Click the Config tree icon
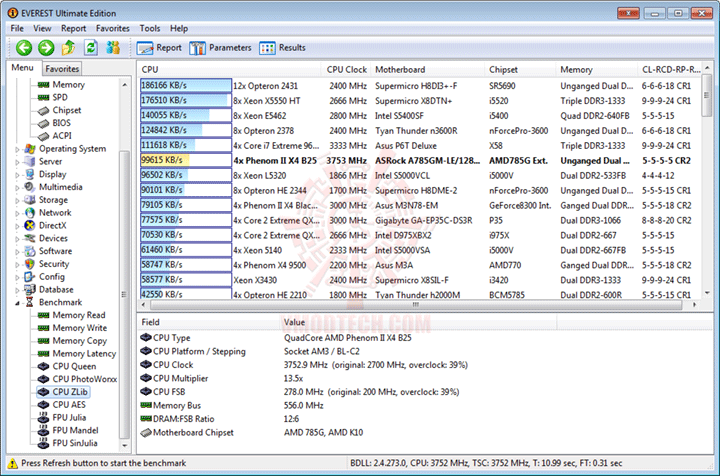 point(30,277)
